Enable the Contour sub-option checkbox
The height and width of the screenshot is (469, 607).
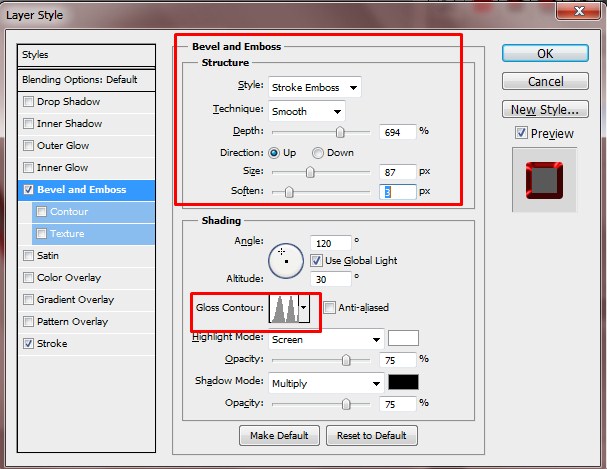click(x=41, y=212)
